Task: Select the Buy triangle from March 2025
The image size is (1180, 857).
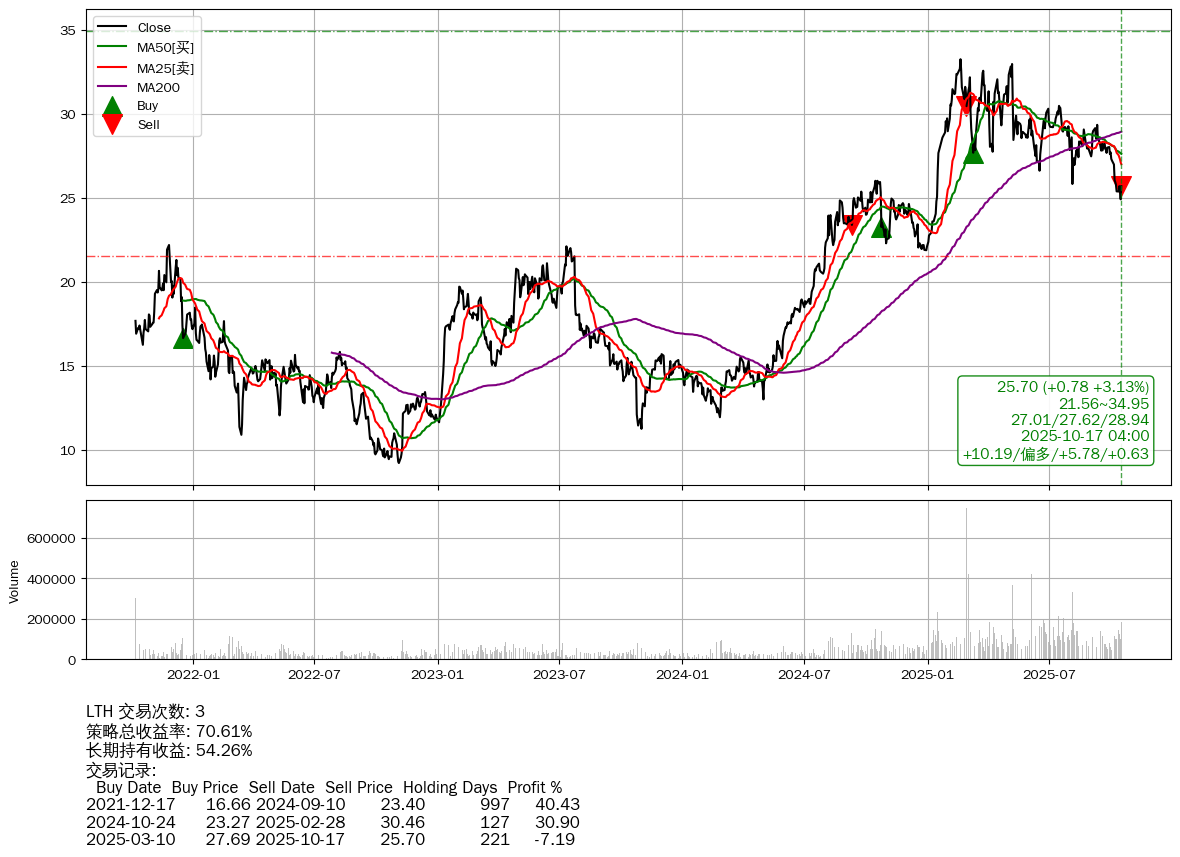Action: [973, 152]
